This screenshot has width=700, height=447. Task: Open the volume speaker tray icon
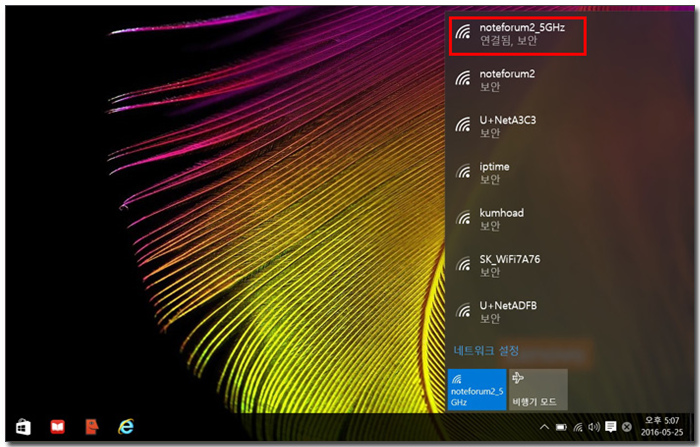594,427
